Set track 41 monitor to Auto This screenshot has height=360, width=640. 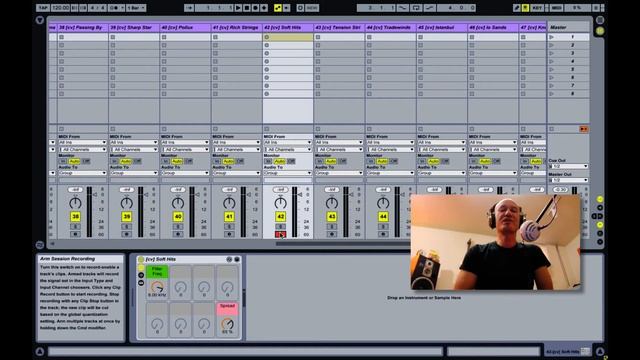pyautogui.click(x=229, y=161)
